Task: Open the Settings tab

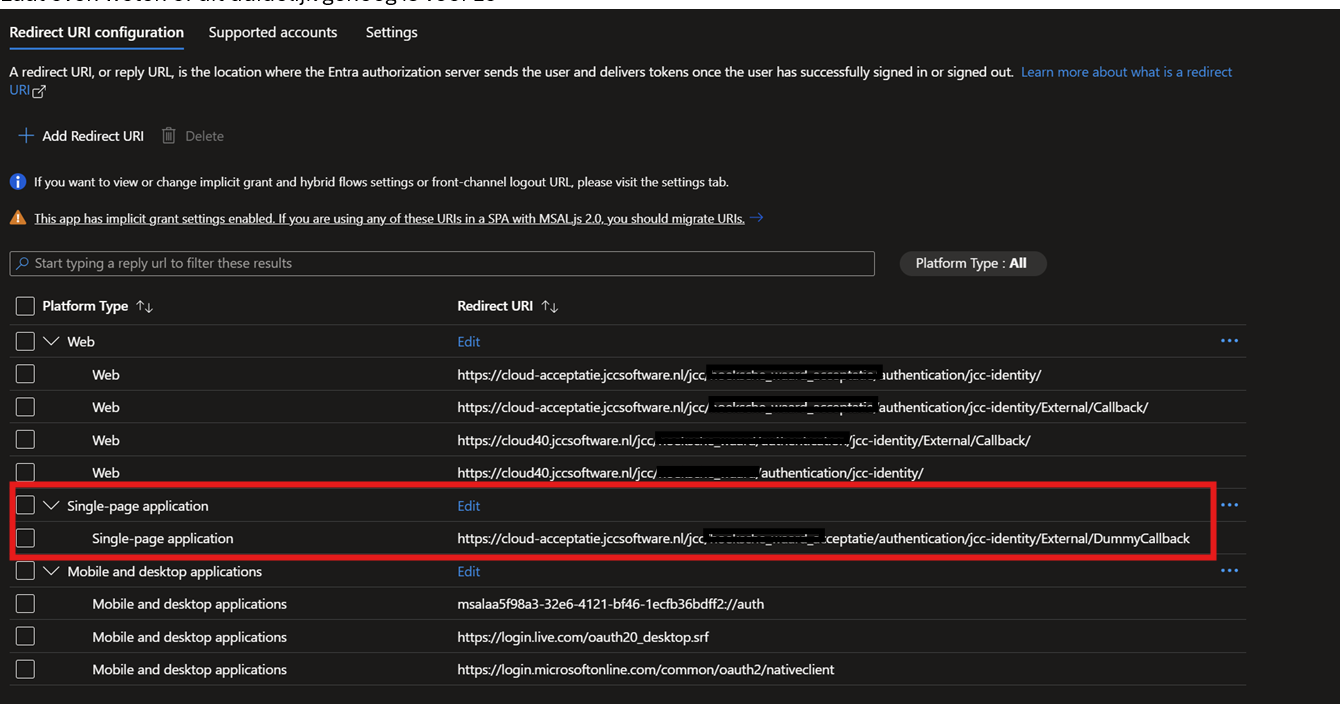Action: [x=391, y=32]
